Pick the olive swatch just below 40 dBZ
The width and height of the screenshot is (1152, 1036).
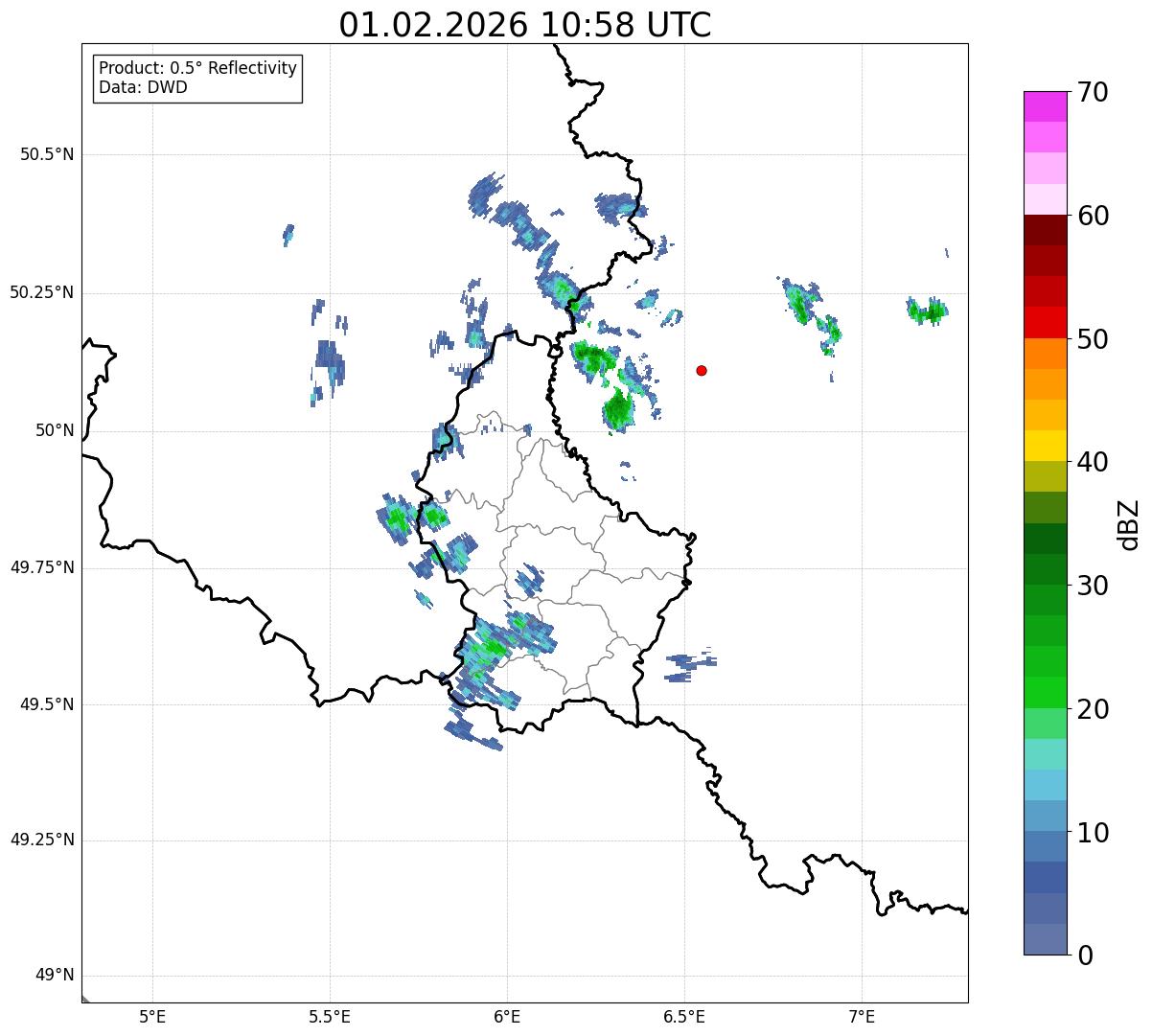tap(1046, 476)
